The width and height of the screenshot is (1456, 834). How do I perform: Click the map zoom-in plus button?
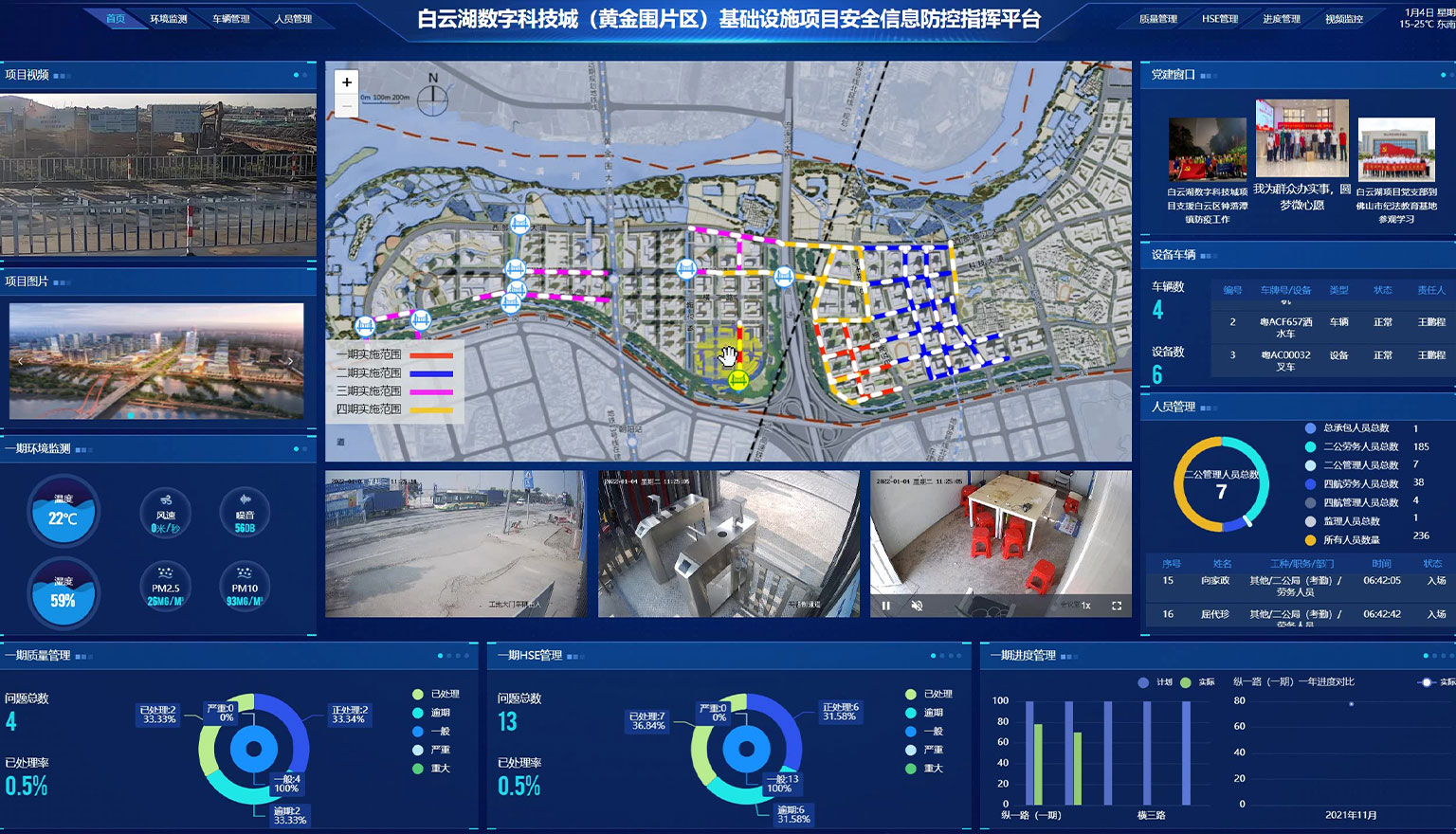347,82
